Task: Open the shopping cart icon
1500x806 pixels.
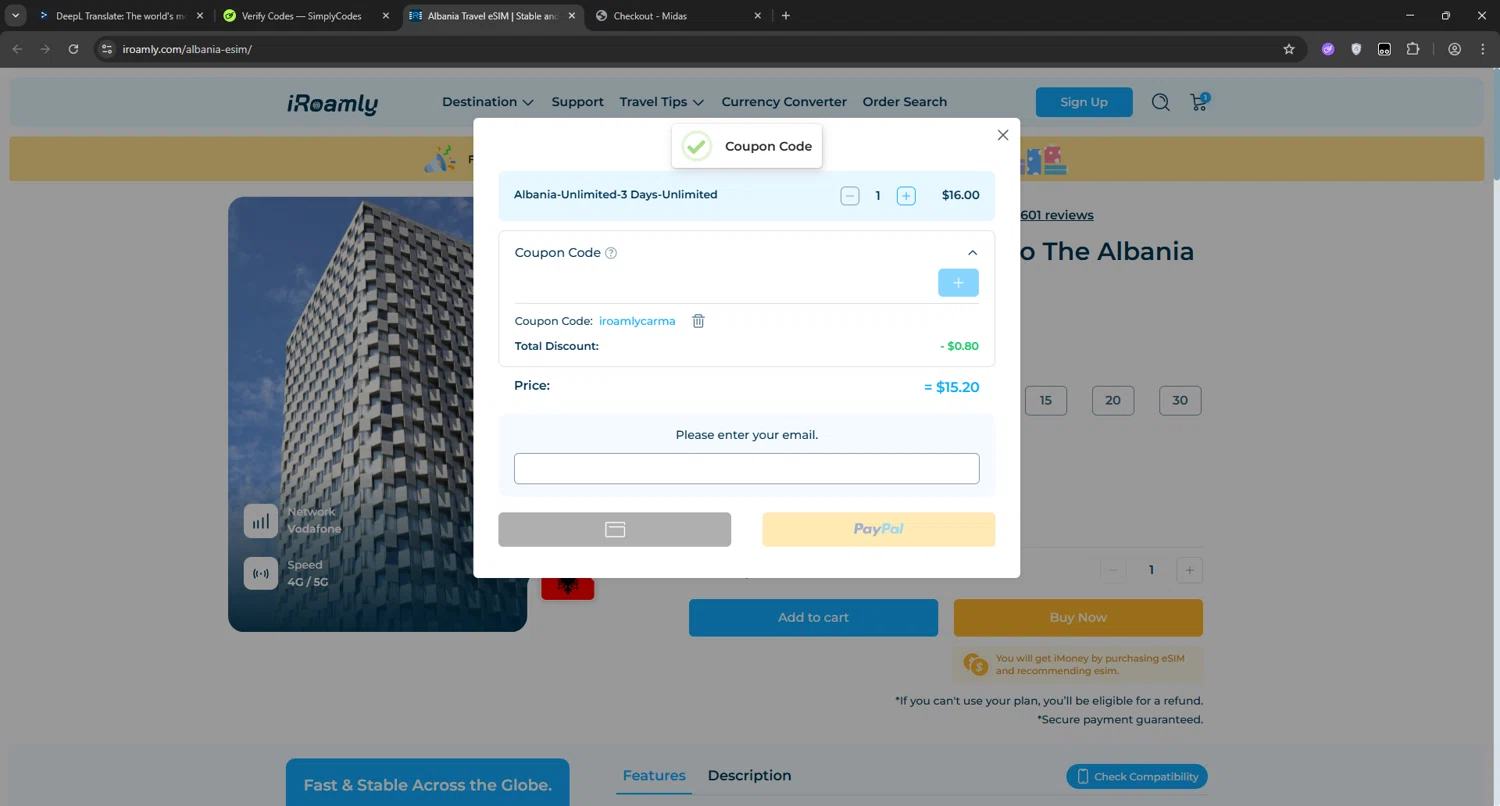Action: (x=1199, y=102)
